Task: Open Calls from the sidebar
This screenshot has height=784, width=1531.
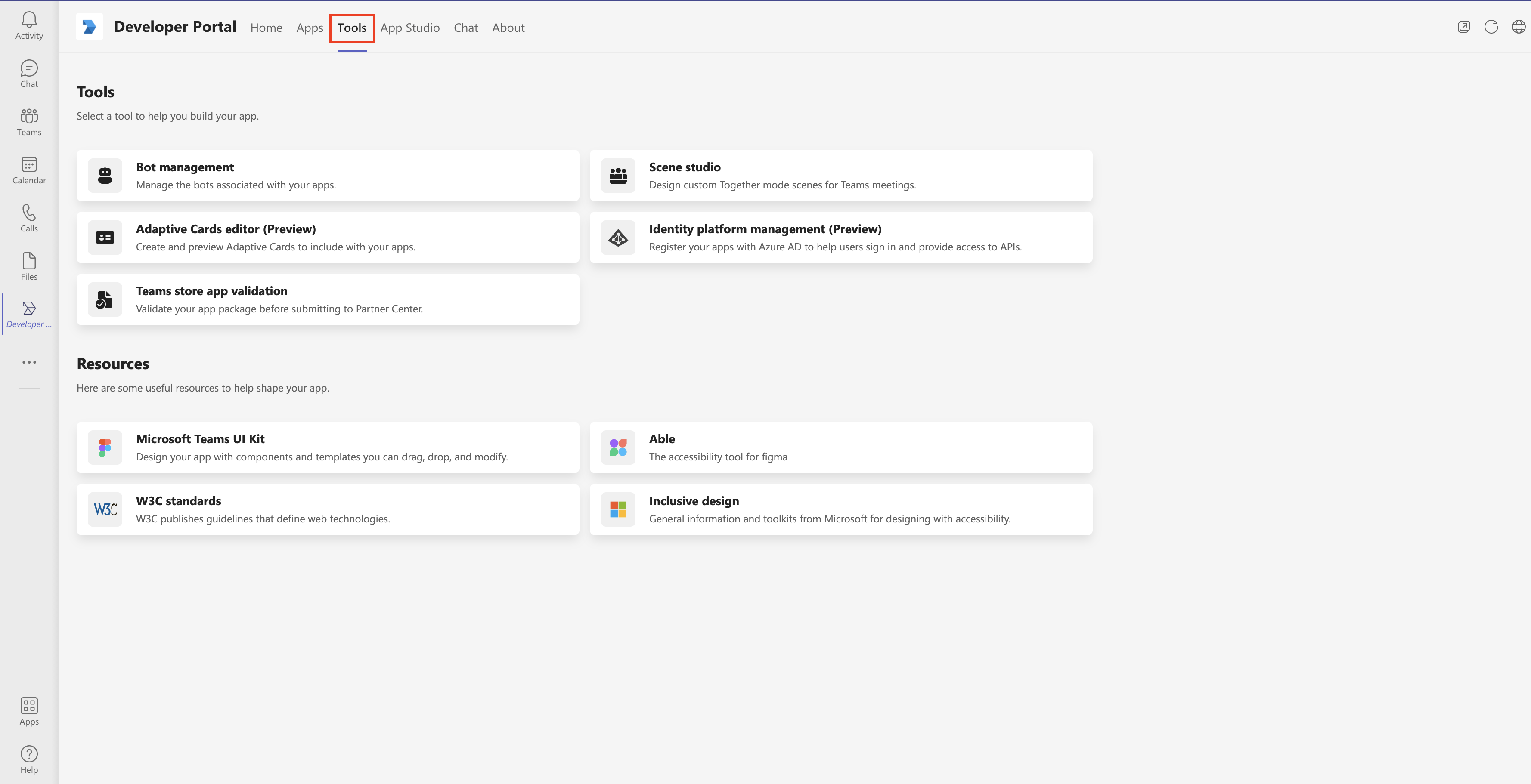Action: [28, 217]
